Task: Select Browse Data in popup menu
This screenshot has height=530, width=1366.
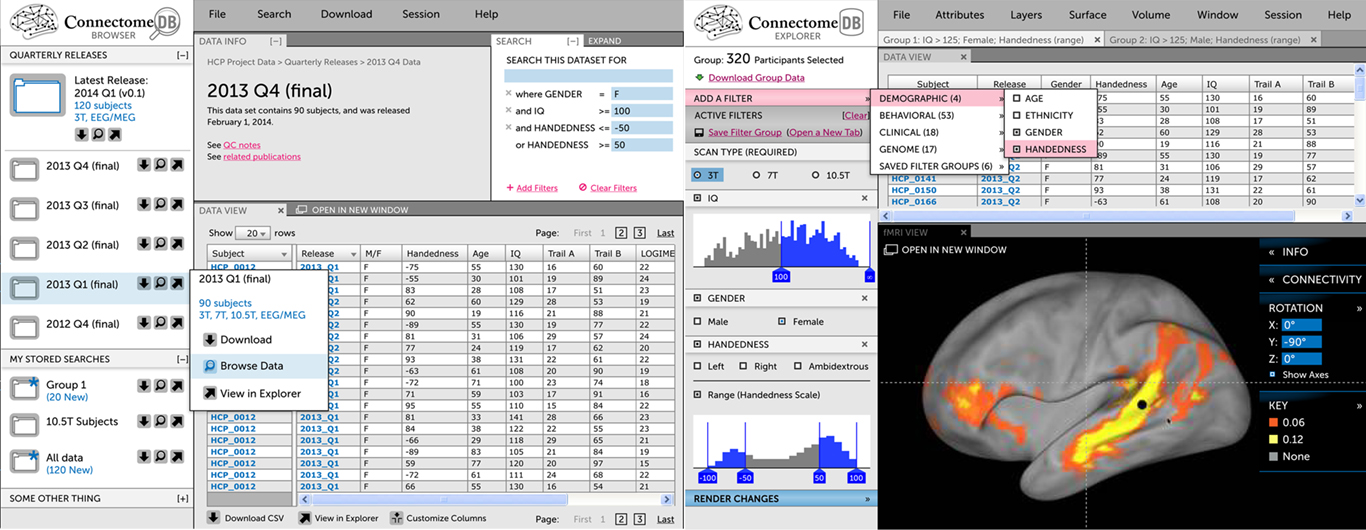Action: (260, 366)
